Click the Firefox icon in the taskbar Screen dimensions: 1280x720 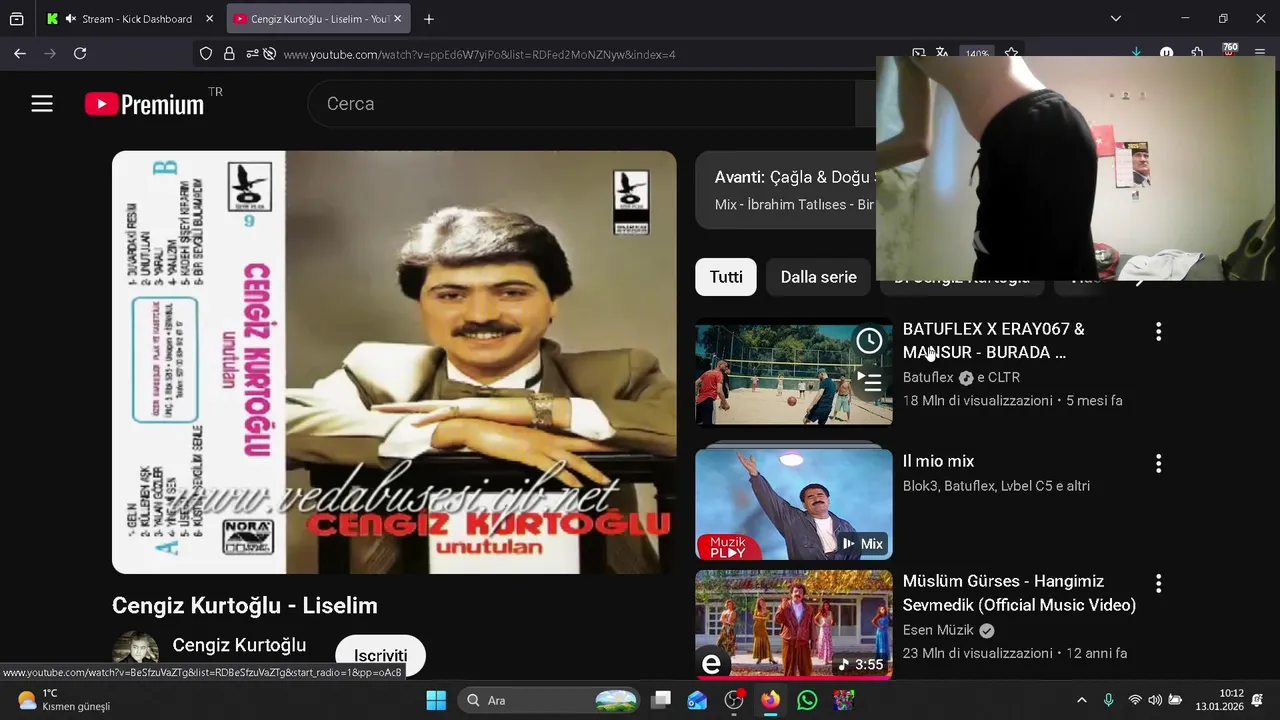pos(770,700)
